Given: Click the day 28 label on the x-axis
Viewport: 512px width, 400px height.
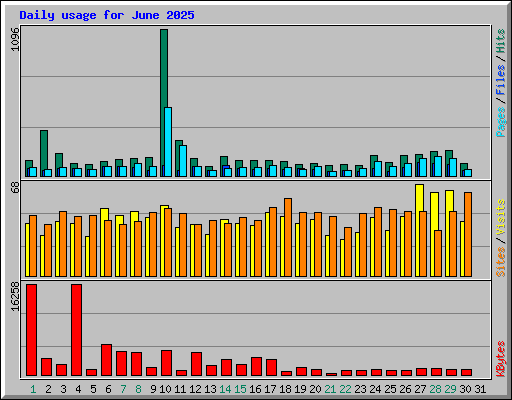Looking at the screenshot, I should 435,389.
